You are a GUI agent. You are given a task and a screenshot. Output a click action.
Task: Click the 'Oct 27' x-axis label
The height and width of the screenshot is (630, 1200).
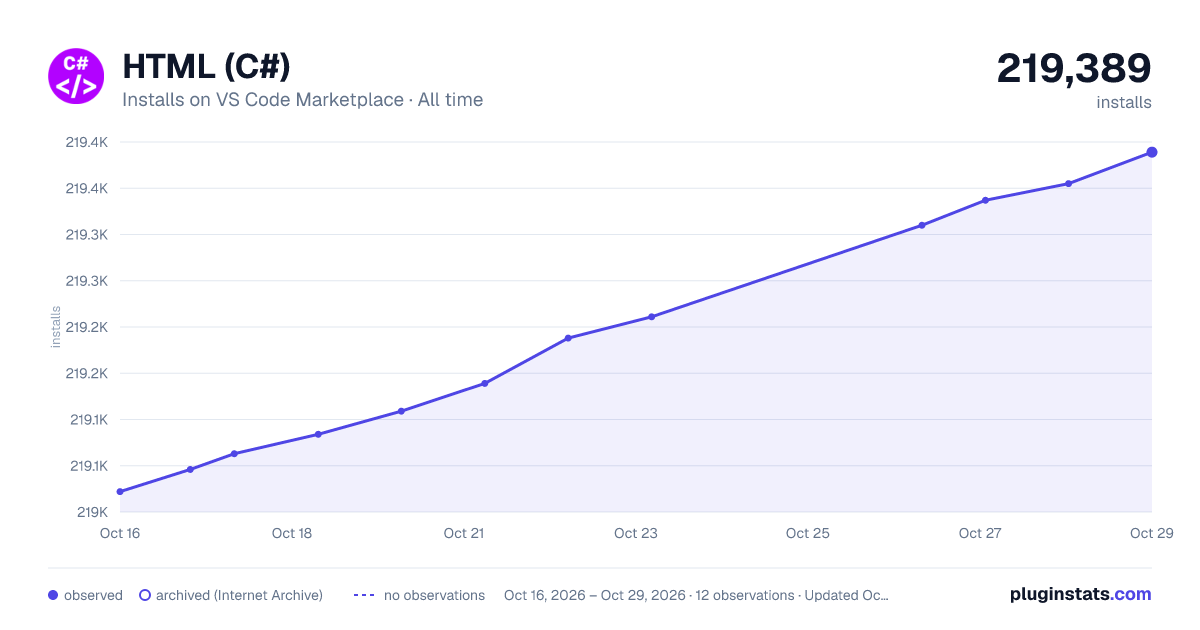980,533
